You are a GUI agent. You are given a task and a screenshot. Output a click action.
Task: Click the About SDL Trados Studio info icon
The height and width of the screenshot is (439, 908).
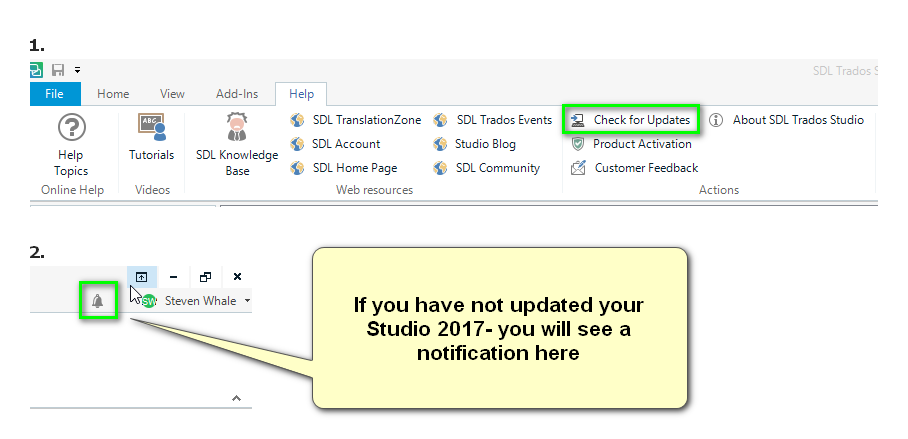coord(716,120)
